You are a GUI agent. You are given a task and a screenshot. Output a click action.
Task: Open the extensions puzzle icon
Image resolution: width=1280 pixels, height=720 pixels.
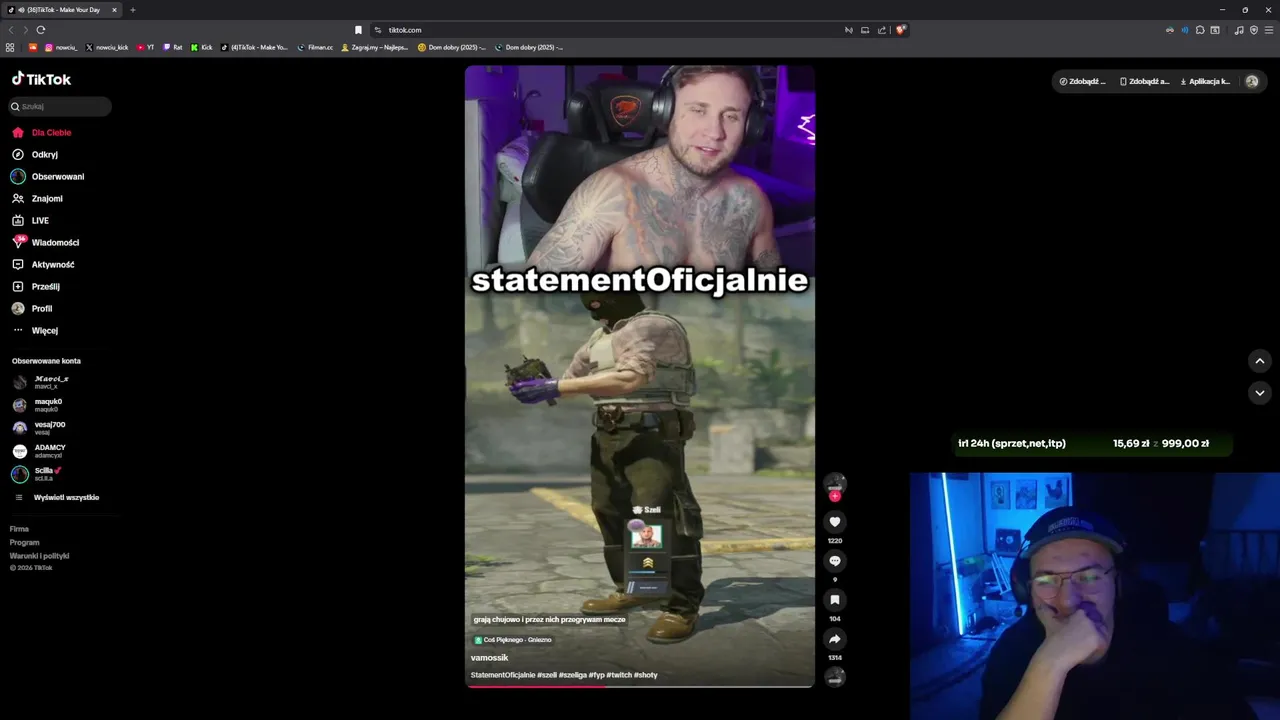point(1200,30)
